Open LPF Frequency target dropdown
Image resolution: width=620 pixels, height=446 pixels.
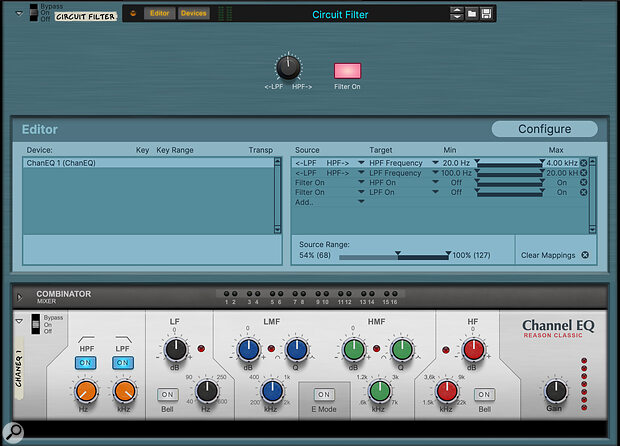(x=435, y=172)
